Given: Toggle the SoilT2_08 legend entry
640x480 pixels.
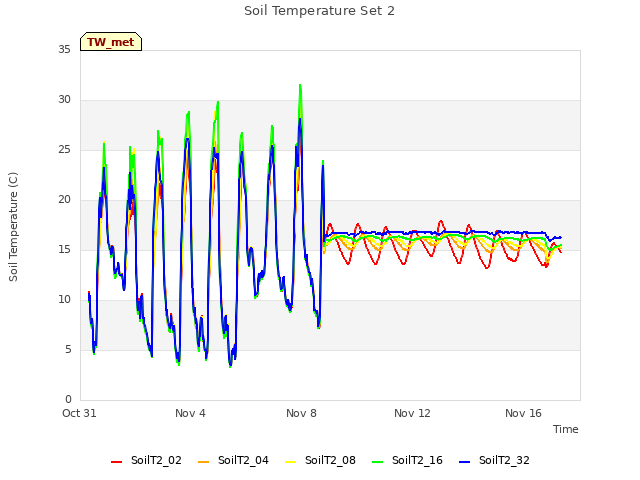Looking at the screenshot, I should point(320,461).
